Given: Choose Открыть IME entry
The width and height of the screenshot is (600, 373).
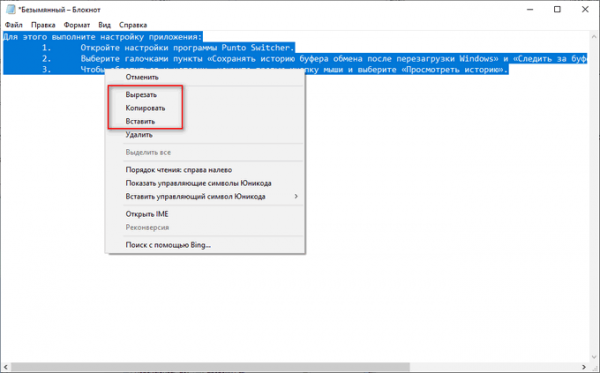Looking at the screenshot, I should [205, 214].
